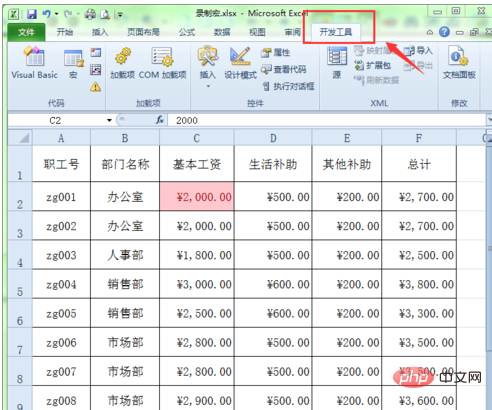Select highlighted cell C2 ¥2,000.00
The height and width of the screenshot is (410, 492).
[x=197, y=196]
